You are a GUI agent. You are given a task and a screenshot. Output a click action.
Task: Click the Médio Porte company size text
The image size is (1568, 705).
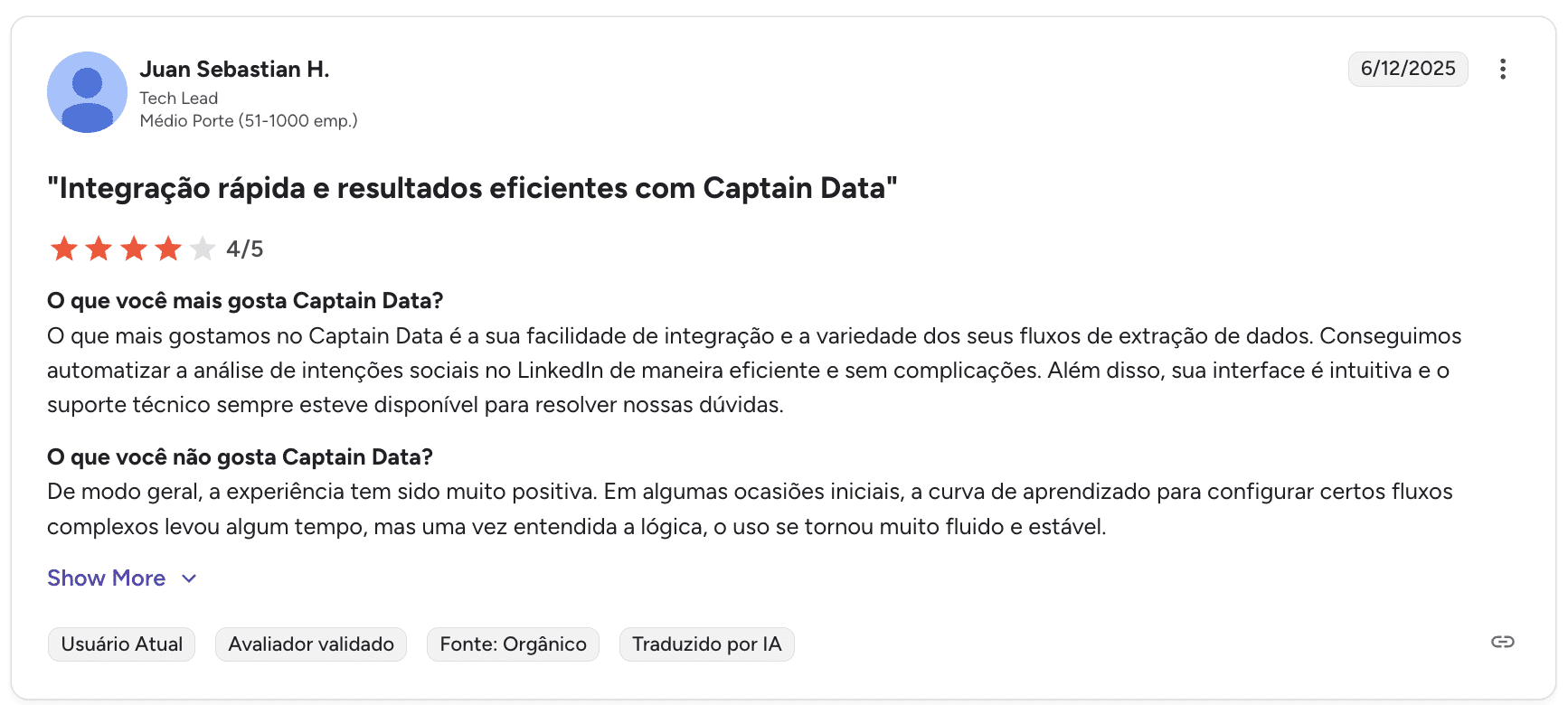249,121
